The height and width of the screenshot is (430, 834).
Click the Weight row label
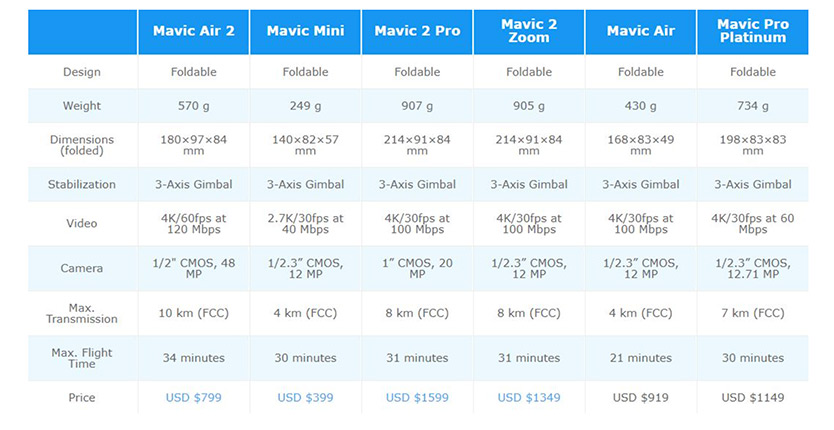tap(82, 106)
